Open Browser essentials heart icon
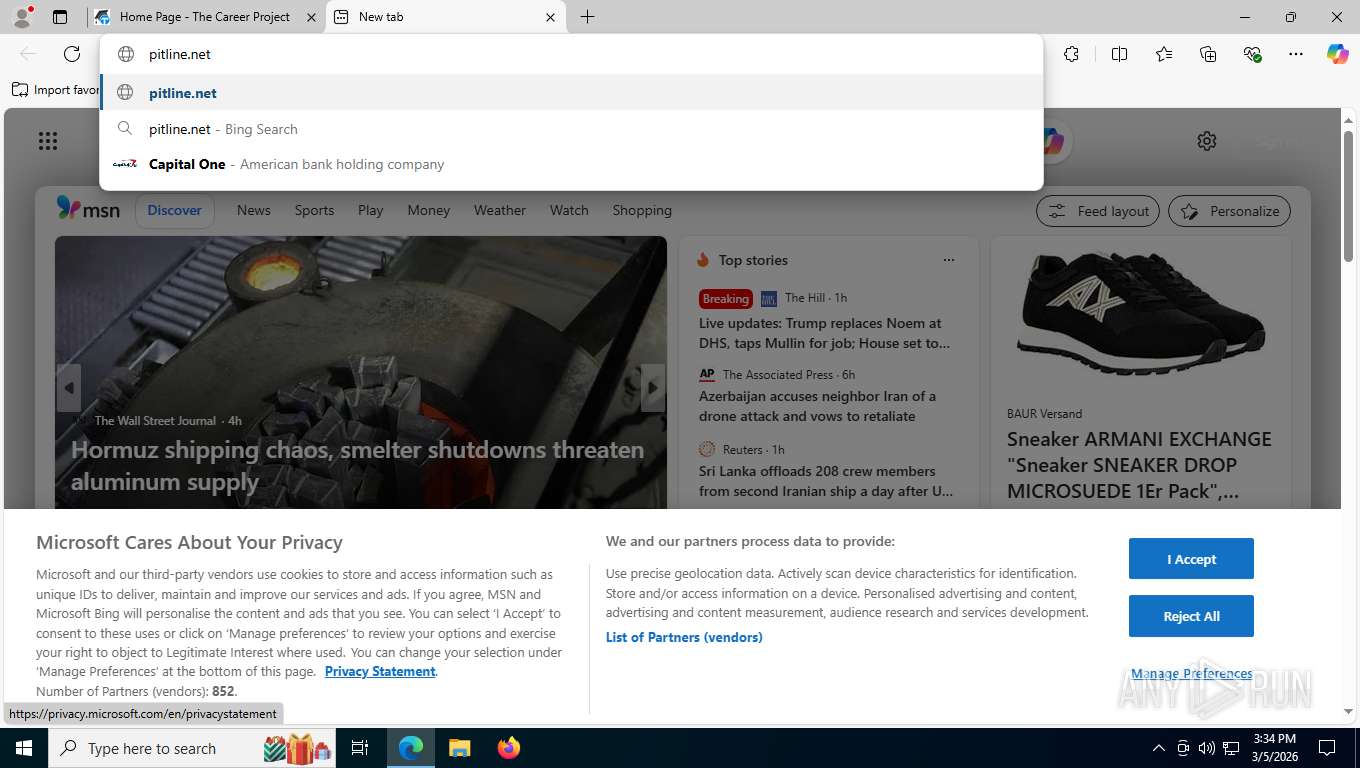This screenshot has height=768, width=1360. click(1252, 54)
